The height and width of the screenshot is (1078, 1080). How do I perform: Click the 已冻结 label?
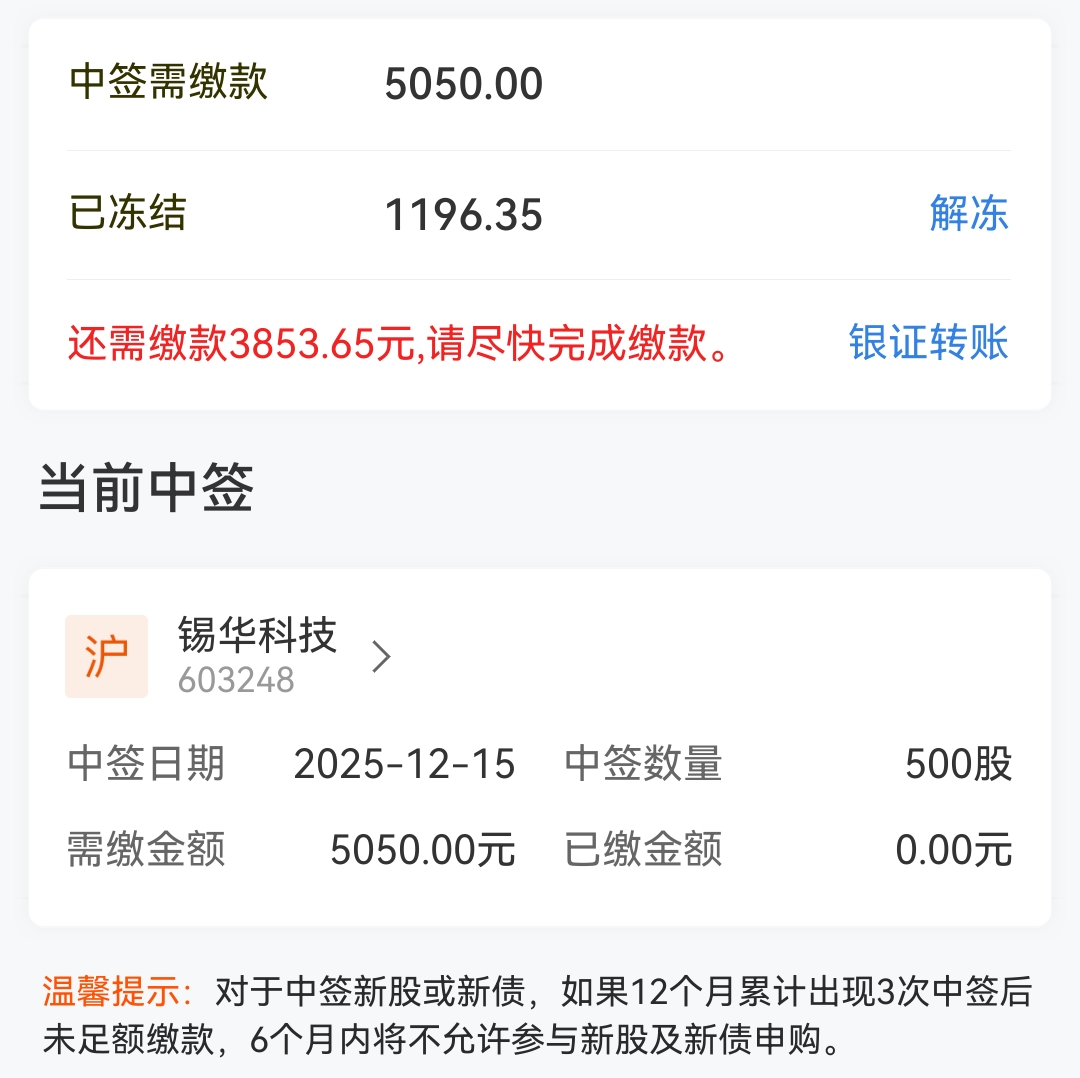(127, 212)
